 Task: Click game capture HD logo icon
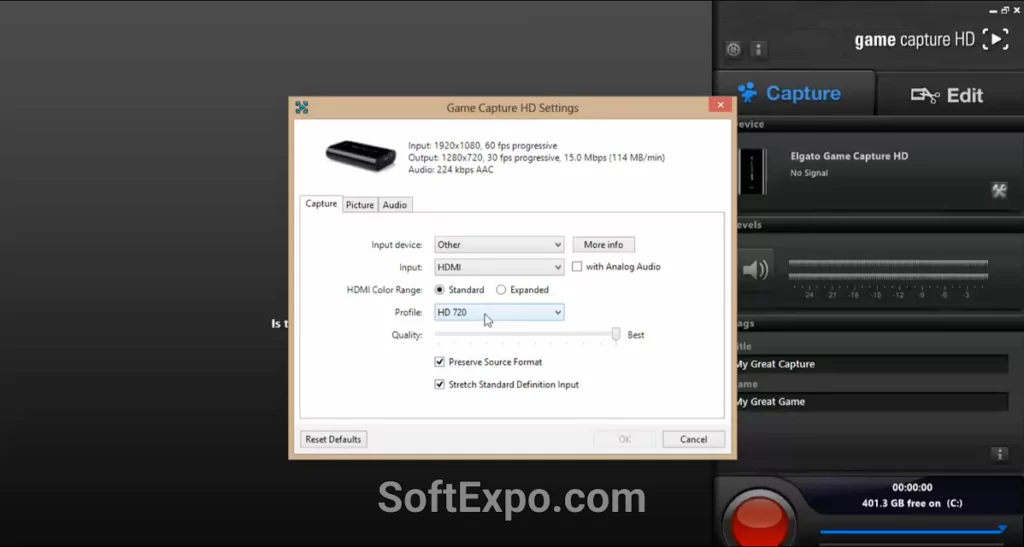tap(996, 39)
